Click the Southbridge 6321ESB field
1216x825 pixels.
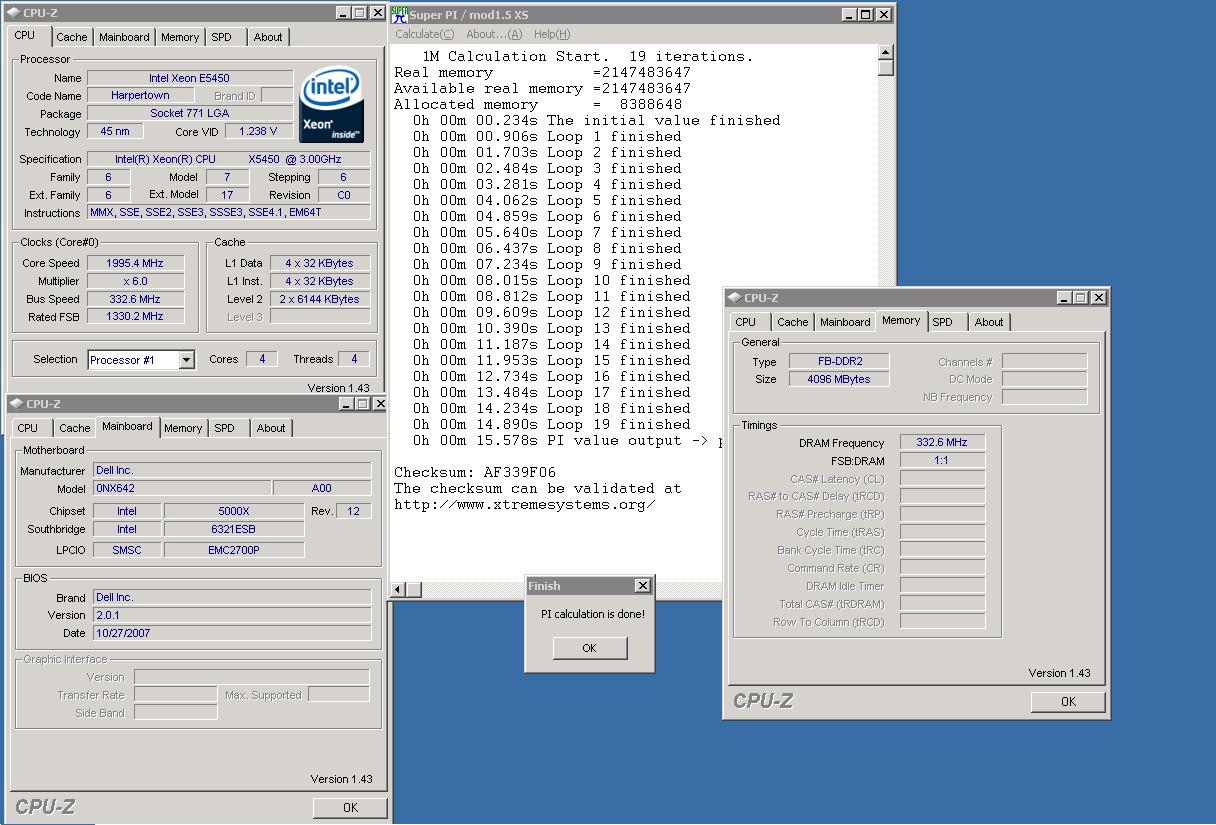pos(234,530)
